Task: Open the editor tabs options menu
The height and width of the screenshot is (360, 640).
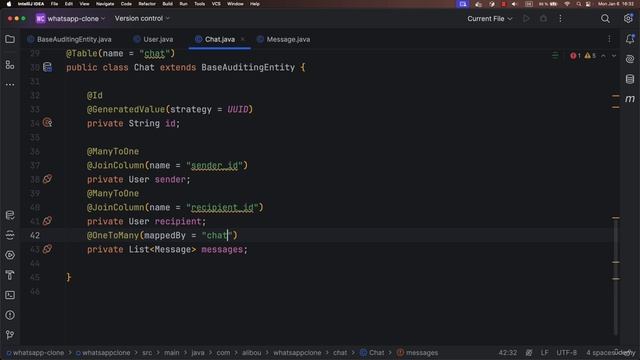Action: (609, 39)
